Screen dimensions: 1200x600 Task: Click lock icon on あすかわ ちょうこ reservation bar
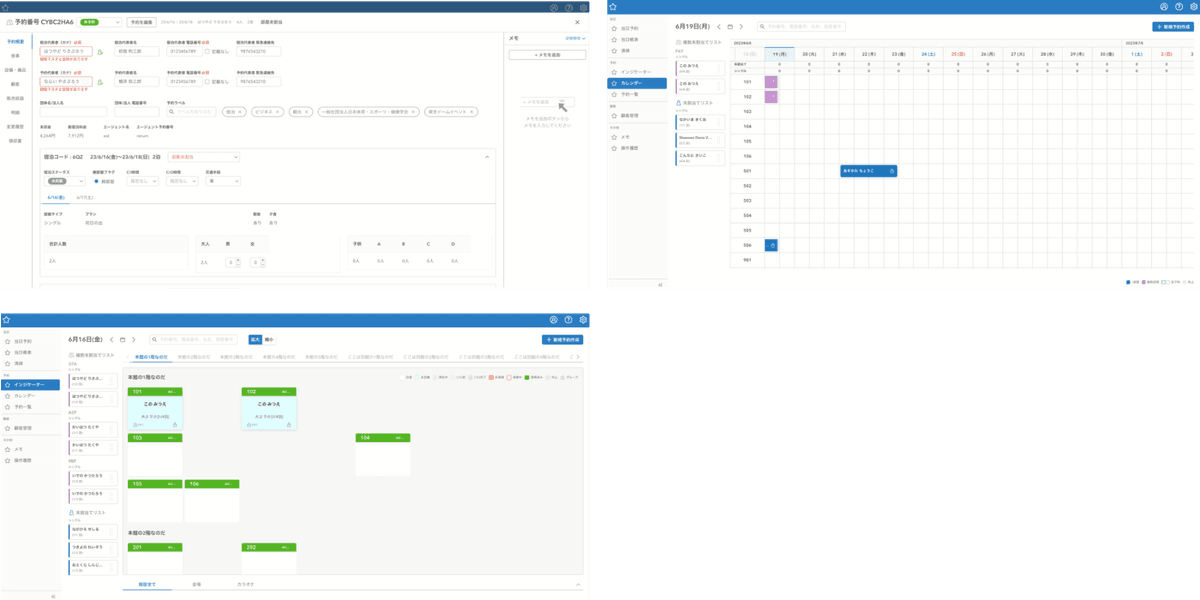(892, 171)
